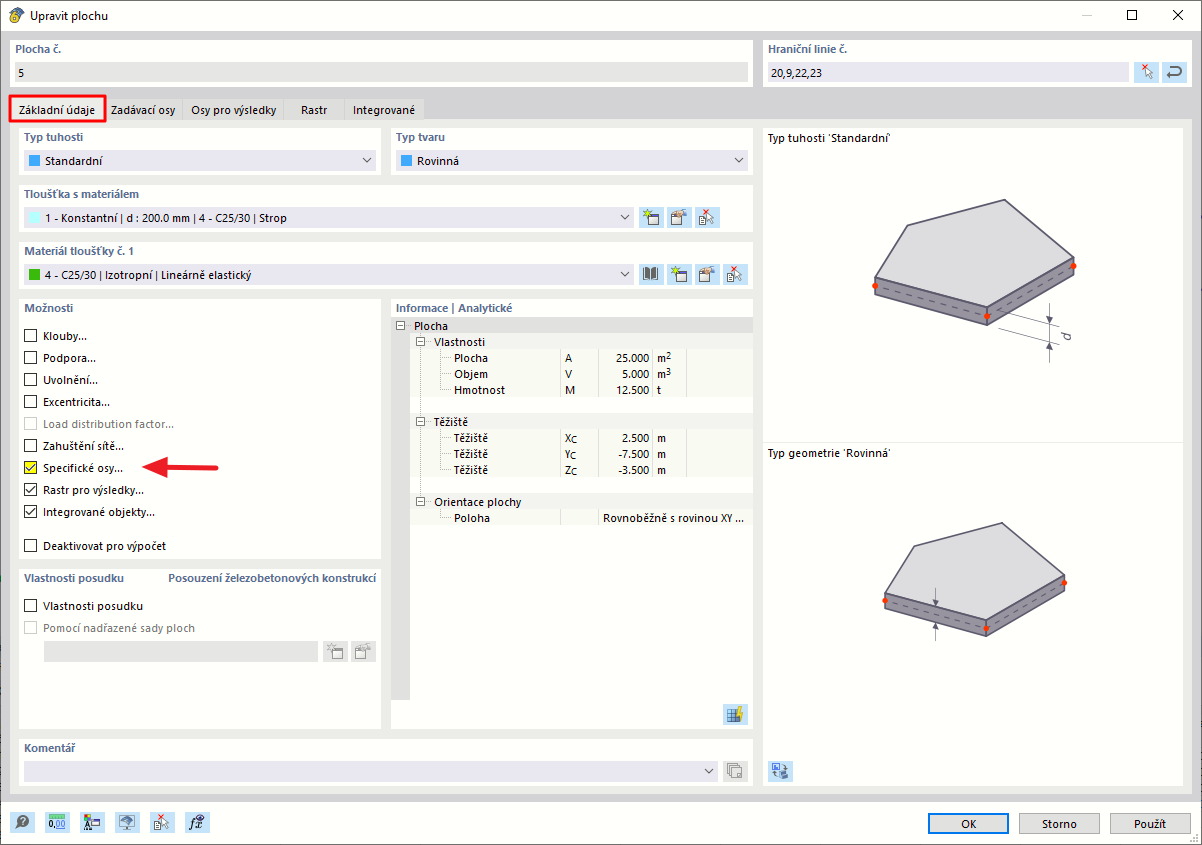Screen dimensions: 1202x845
Task: Click the monitor view icon in bottom toolbar
Action: (x=128, y=822)
